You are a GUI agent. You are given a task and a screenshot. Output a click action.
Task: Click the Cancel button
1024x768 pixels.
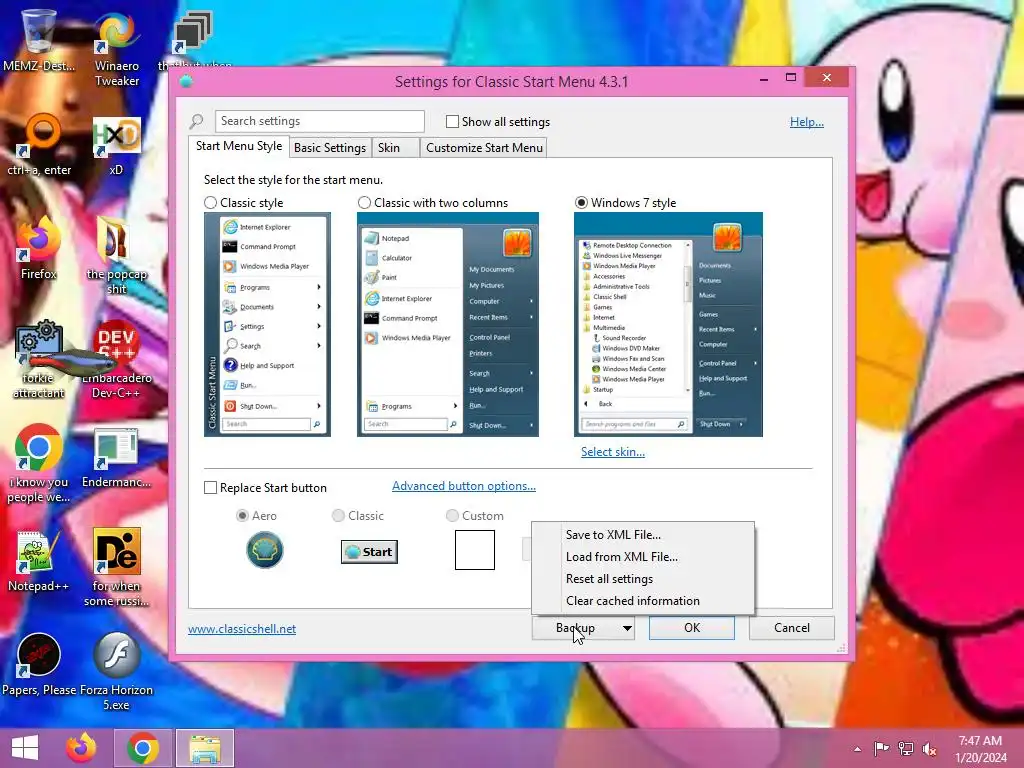coord(792,628)
